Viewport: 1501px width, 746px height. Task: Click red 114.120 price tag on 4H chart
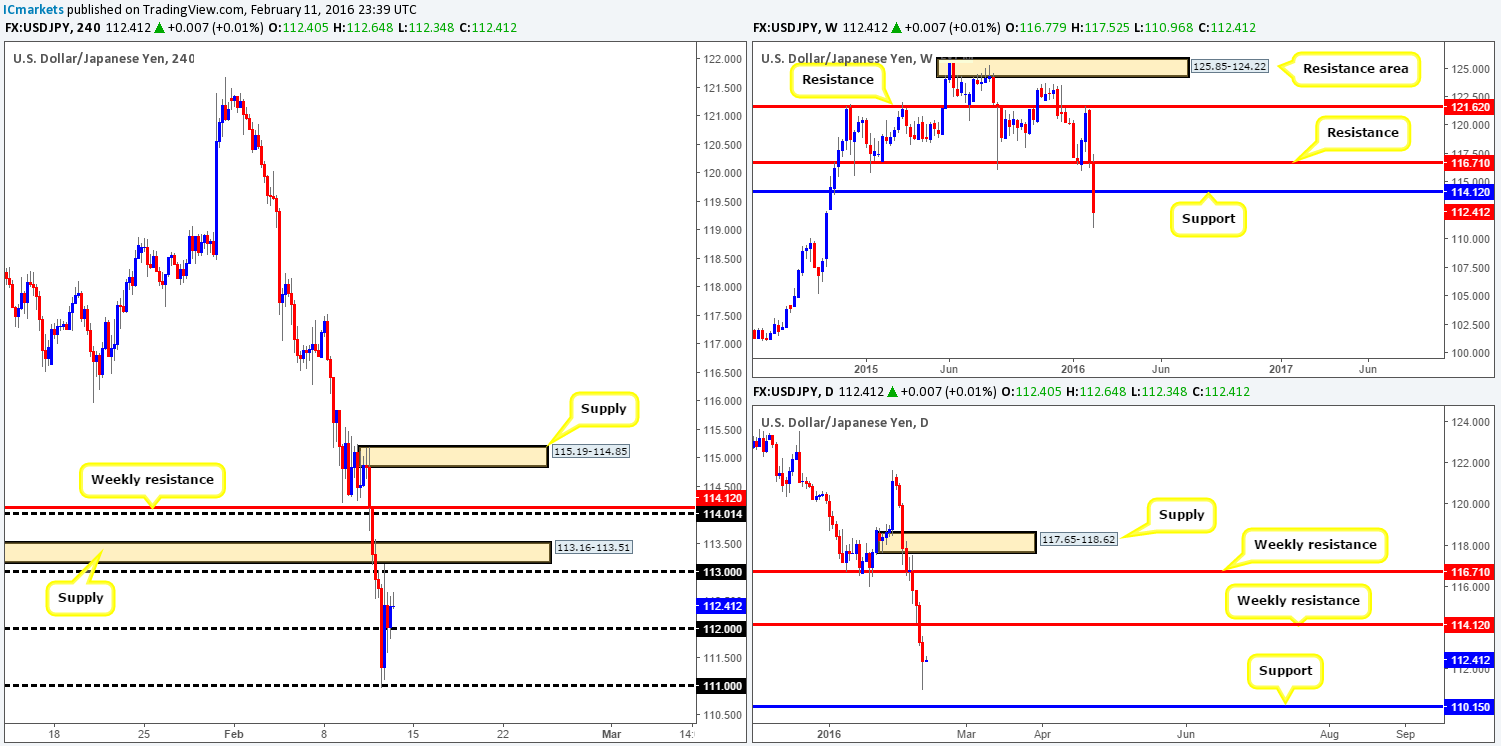click(x=720, y=497)
